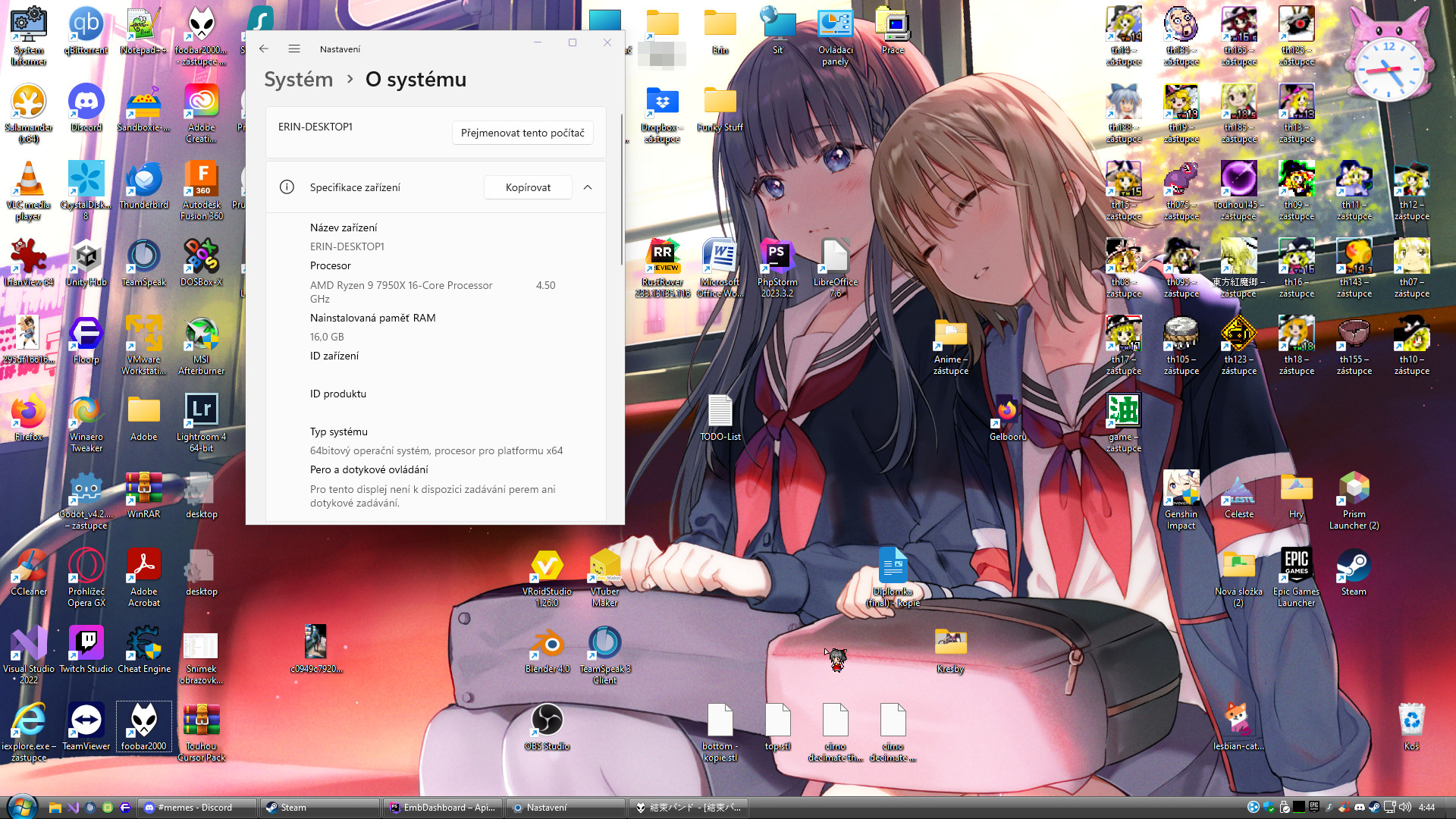This screenshot has height=819, width=1456.
Task: Select the Cheat Engine desktop icon
Action: coord(144,649)
